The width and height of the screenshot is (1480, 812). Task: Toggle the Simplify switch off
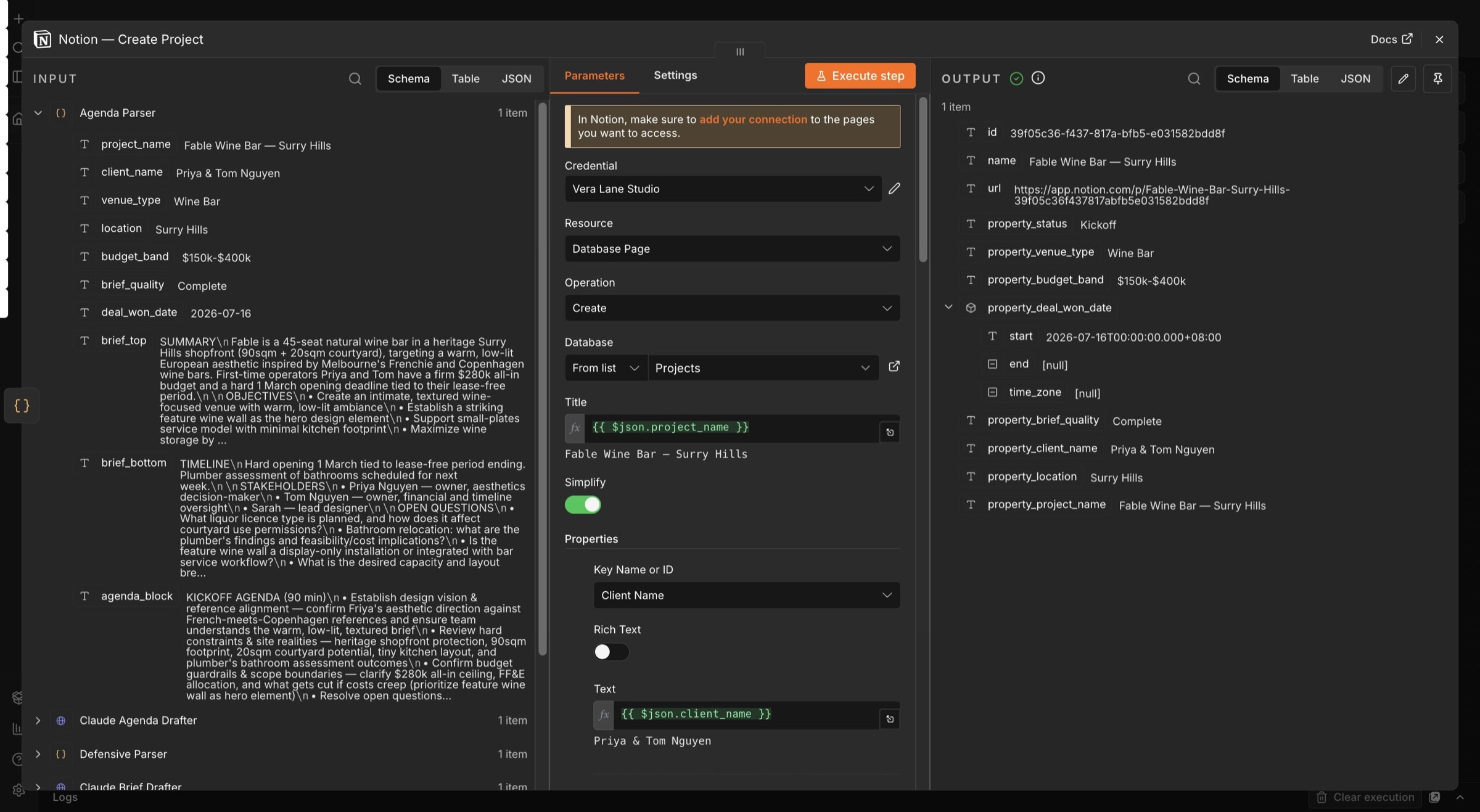(583, 504)
